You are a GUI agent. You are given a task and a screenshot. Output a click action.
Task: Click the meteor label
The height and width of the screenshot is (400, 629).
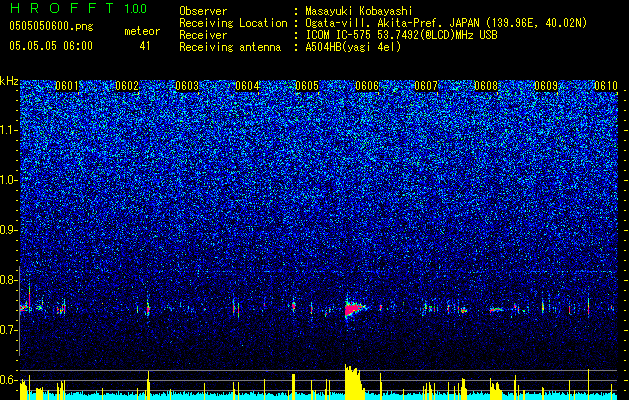pos(142,31)
